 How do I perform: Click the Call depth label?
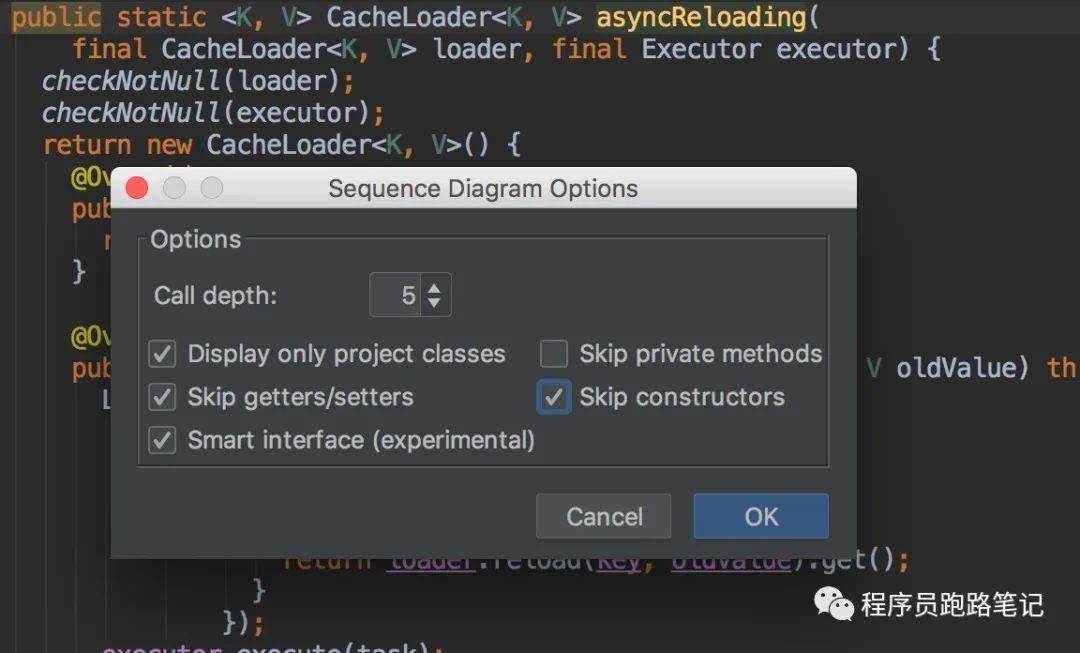point(215,296)
